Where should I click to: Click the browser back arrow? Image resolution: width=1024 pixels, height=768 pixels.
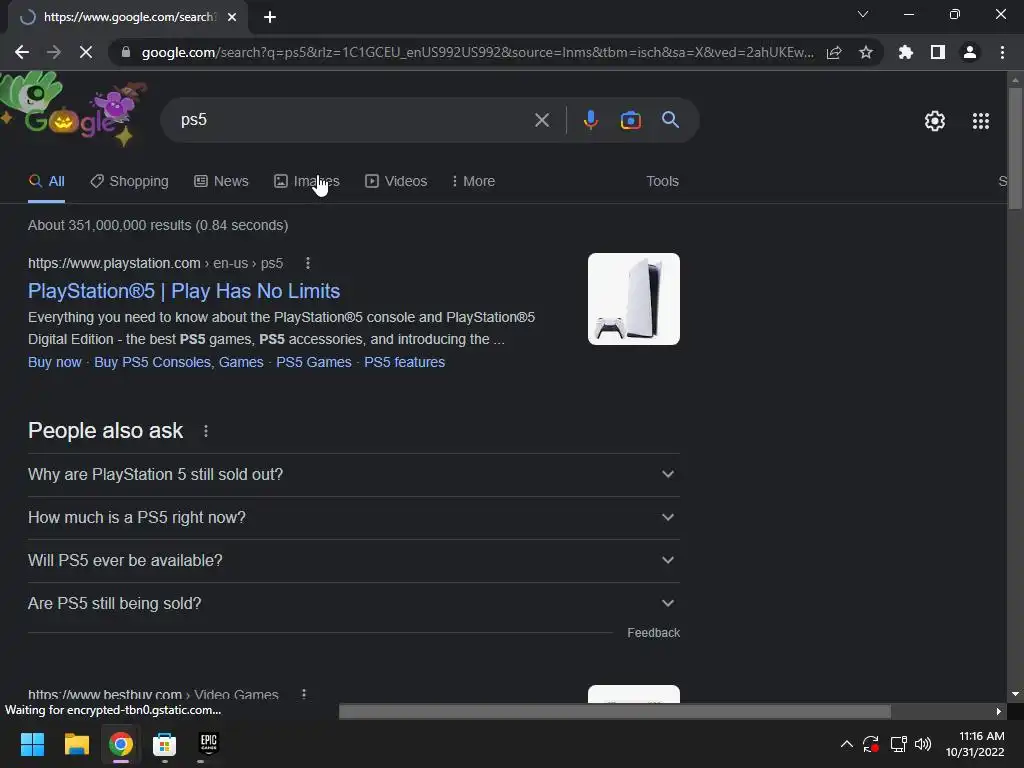[x=22, y=52]
